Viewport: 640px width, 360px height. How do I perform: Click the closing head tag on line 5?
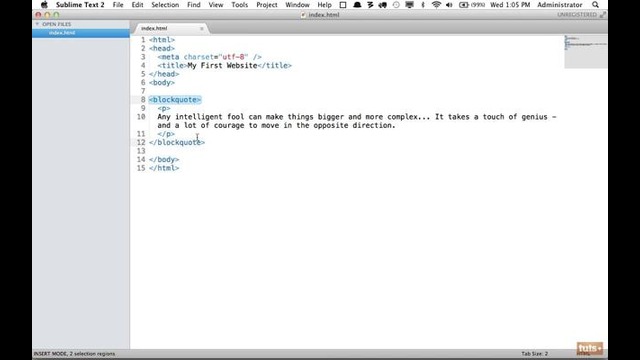point(164,74)
